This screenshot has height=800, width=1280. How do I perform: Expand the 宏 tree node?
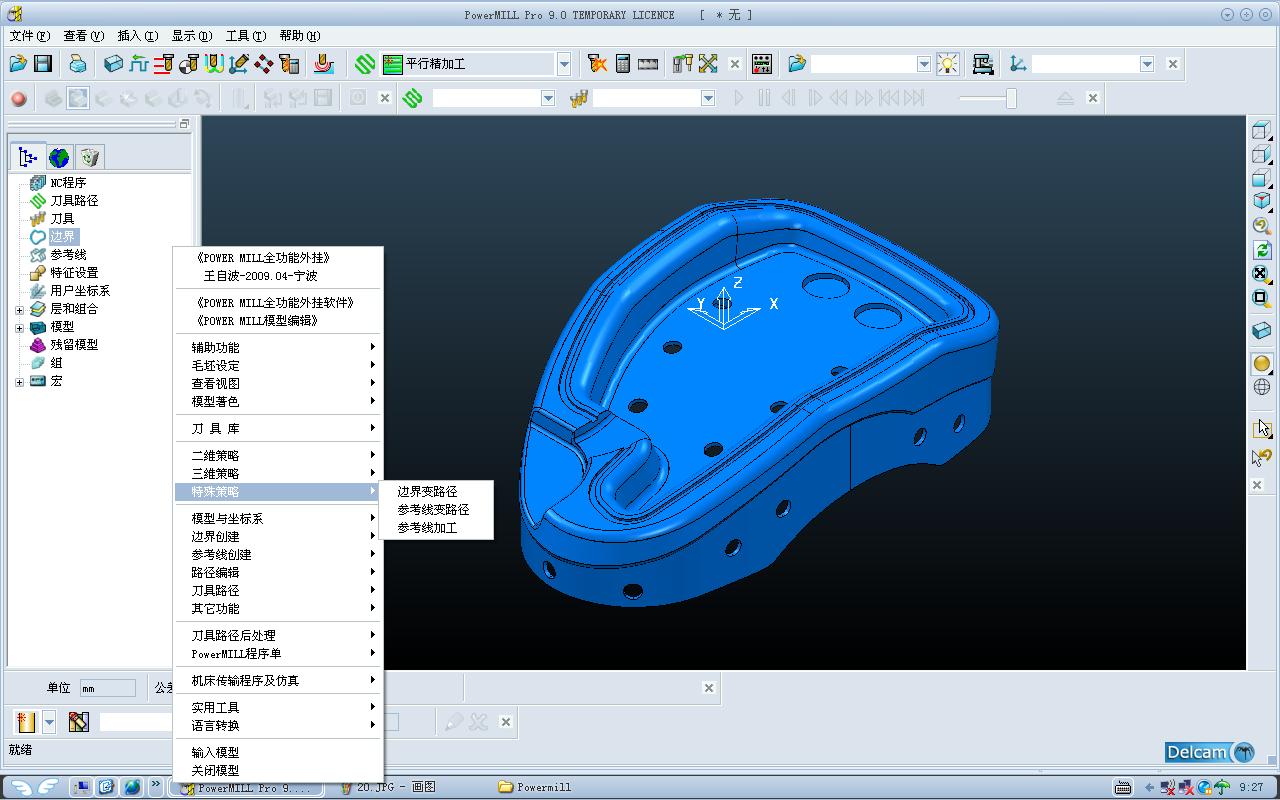coord(19,381)
